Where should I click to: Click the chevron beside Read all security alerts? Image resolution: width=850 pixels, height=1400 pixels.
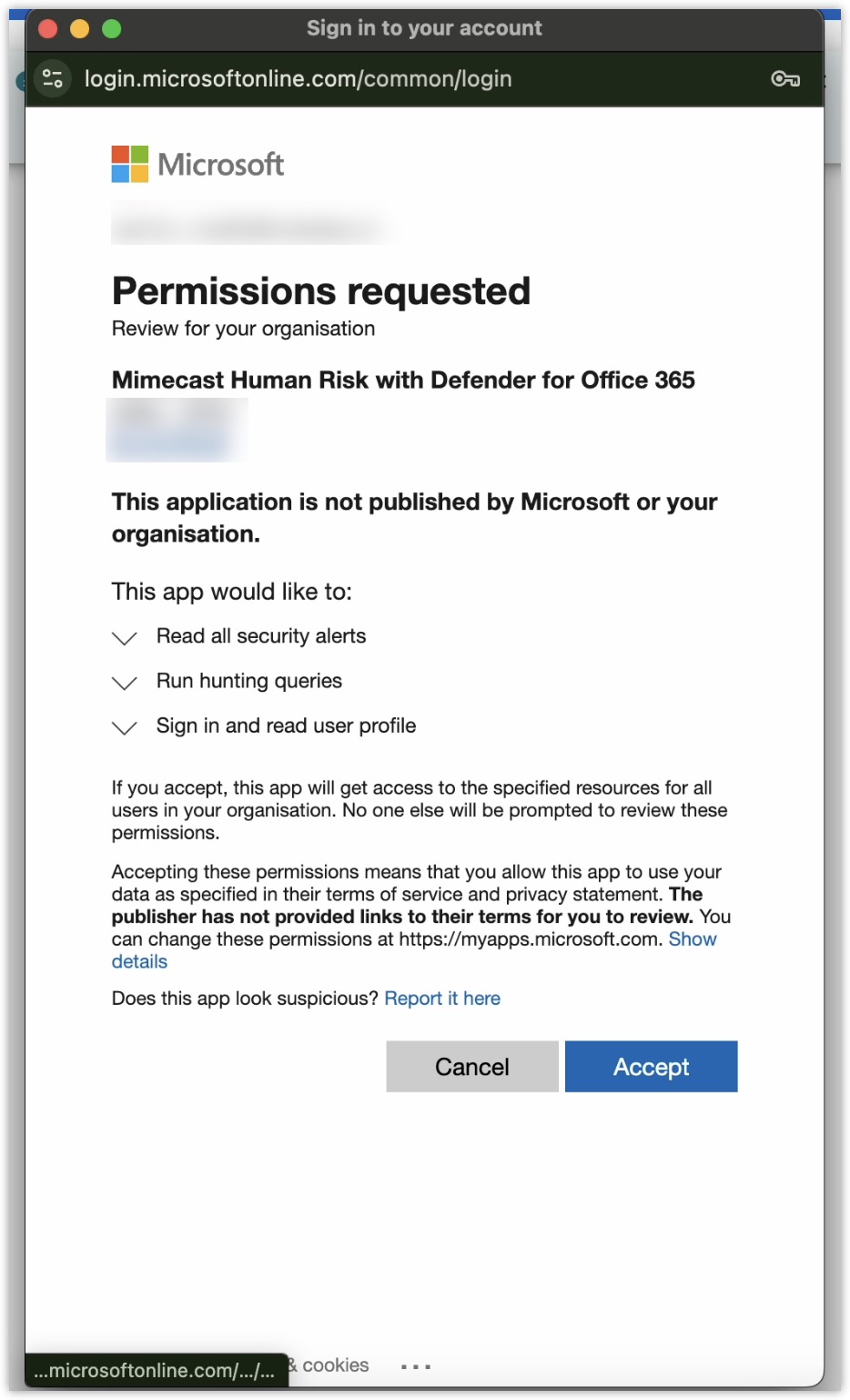[124, 637]
